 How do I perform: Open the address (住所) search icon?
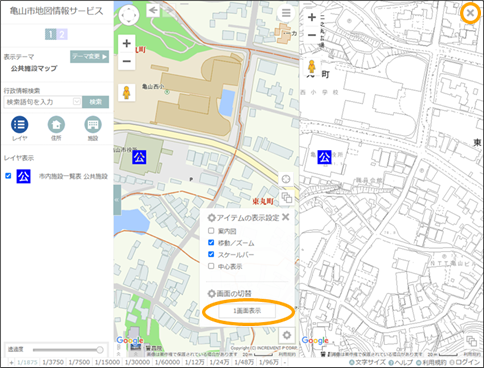(x=56, y=125)
